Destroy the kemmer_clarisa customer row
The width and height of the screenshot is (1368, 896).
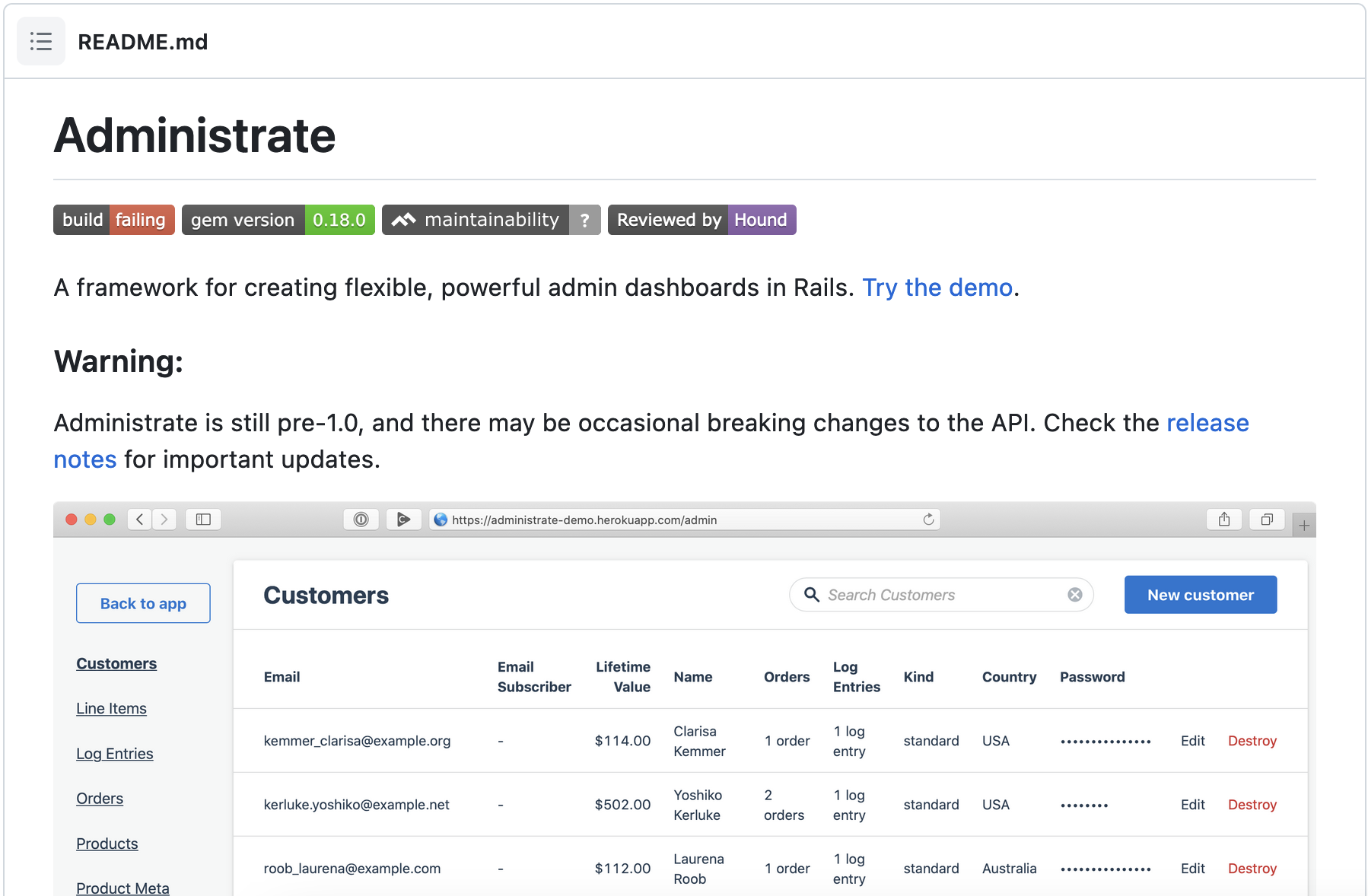click(x=1252, y=741)
